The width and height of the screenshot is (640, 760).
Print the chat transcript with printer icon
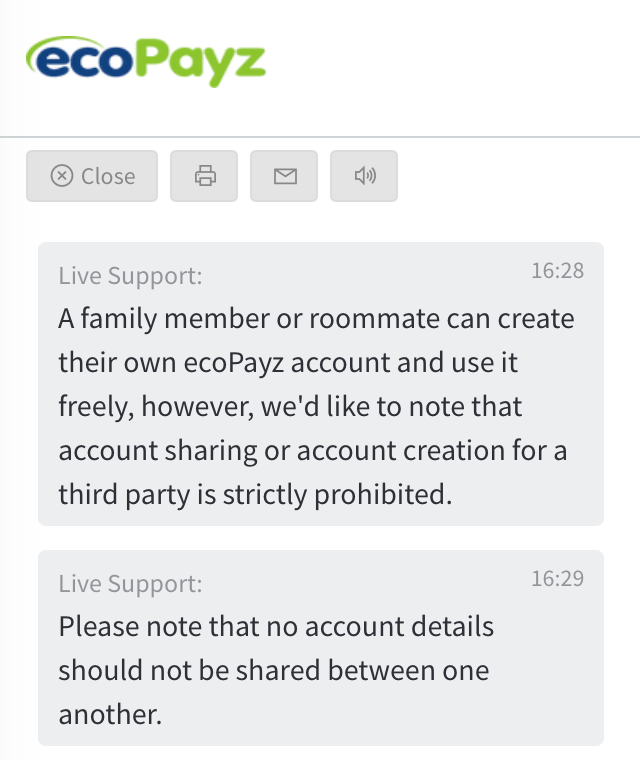pyautogui.click(x=204, y=175)
